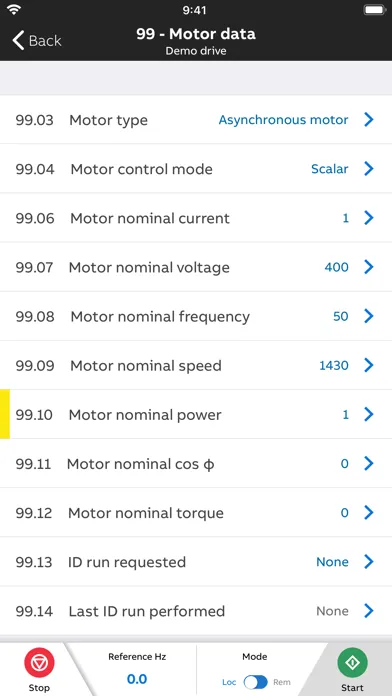Tap chevron next to Motor nominal speed
Image resolution: width=392 pixels, height=696 pixels.
tap(369, 365)
